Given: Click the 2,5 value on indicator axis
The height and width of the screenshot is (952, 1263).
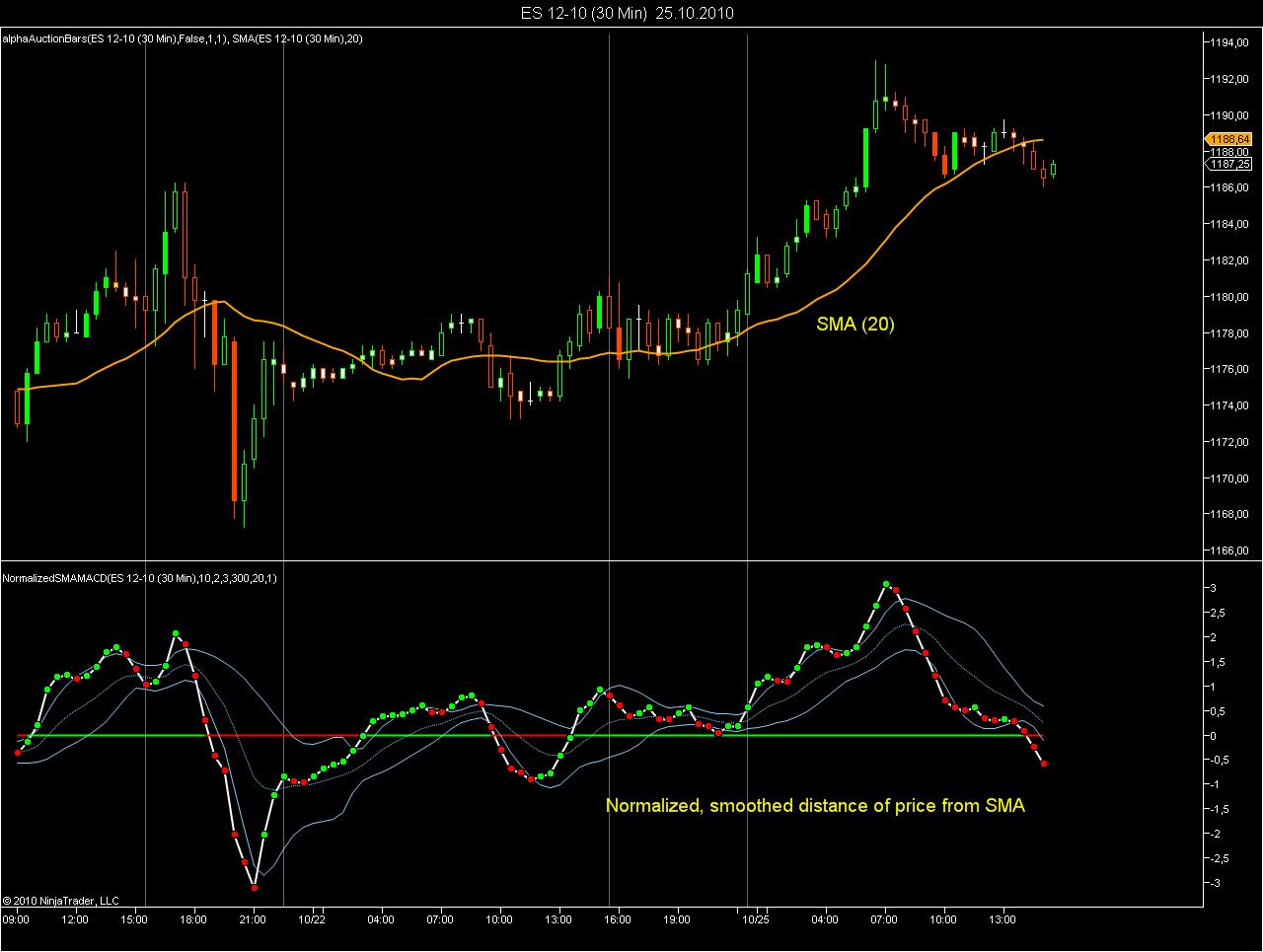Looking at the screenshot, I should tap(1219, 613).
